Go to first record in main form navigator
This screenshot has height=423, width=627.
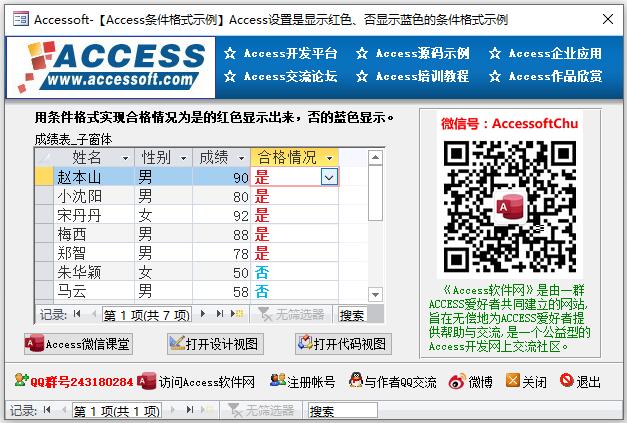click(47, 410)
